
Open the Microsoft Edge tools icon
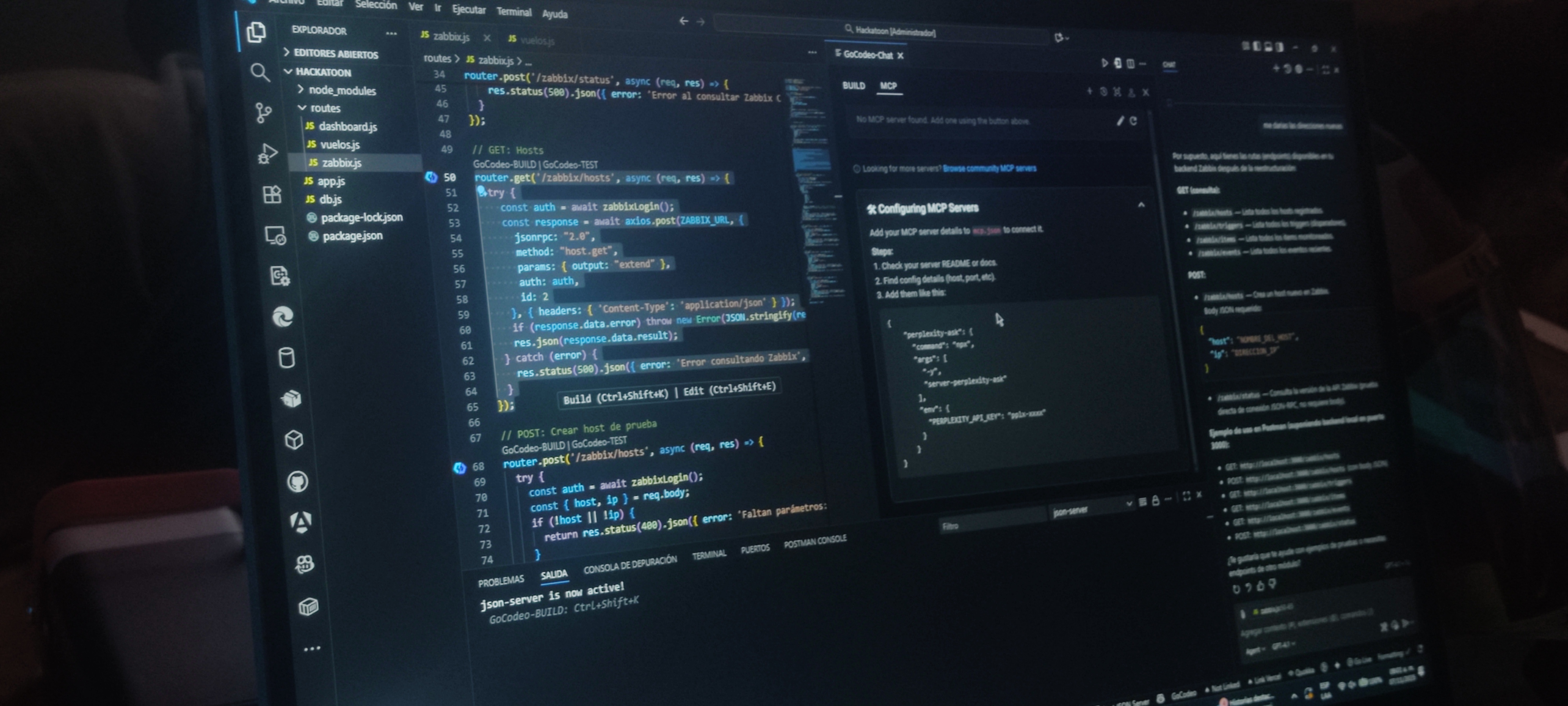click(x=282, y=317)
